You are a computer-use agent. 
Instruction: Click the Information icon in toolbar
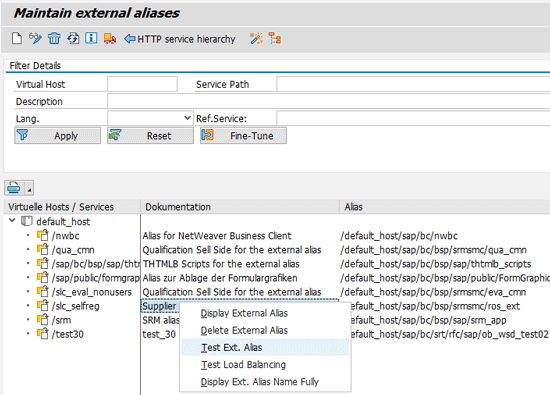click(x=91, y=38)
